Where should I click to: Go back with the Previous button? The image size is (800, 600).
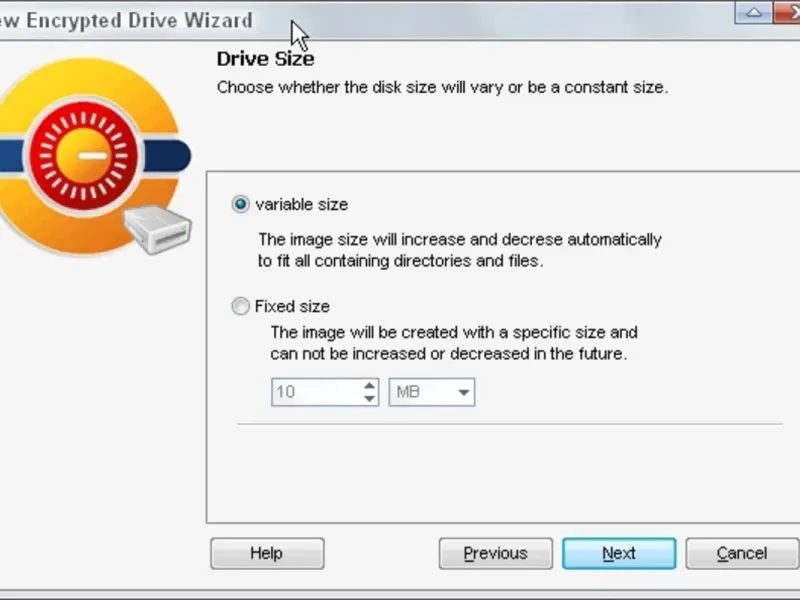pyautogui.click(x=495, y=553)
